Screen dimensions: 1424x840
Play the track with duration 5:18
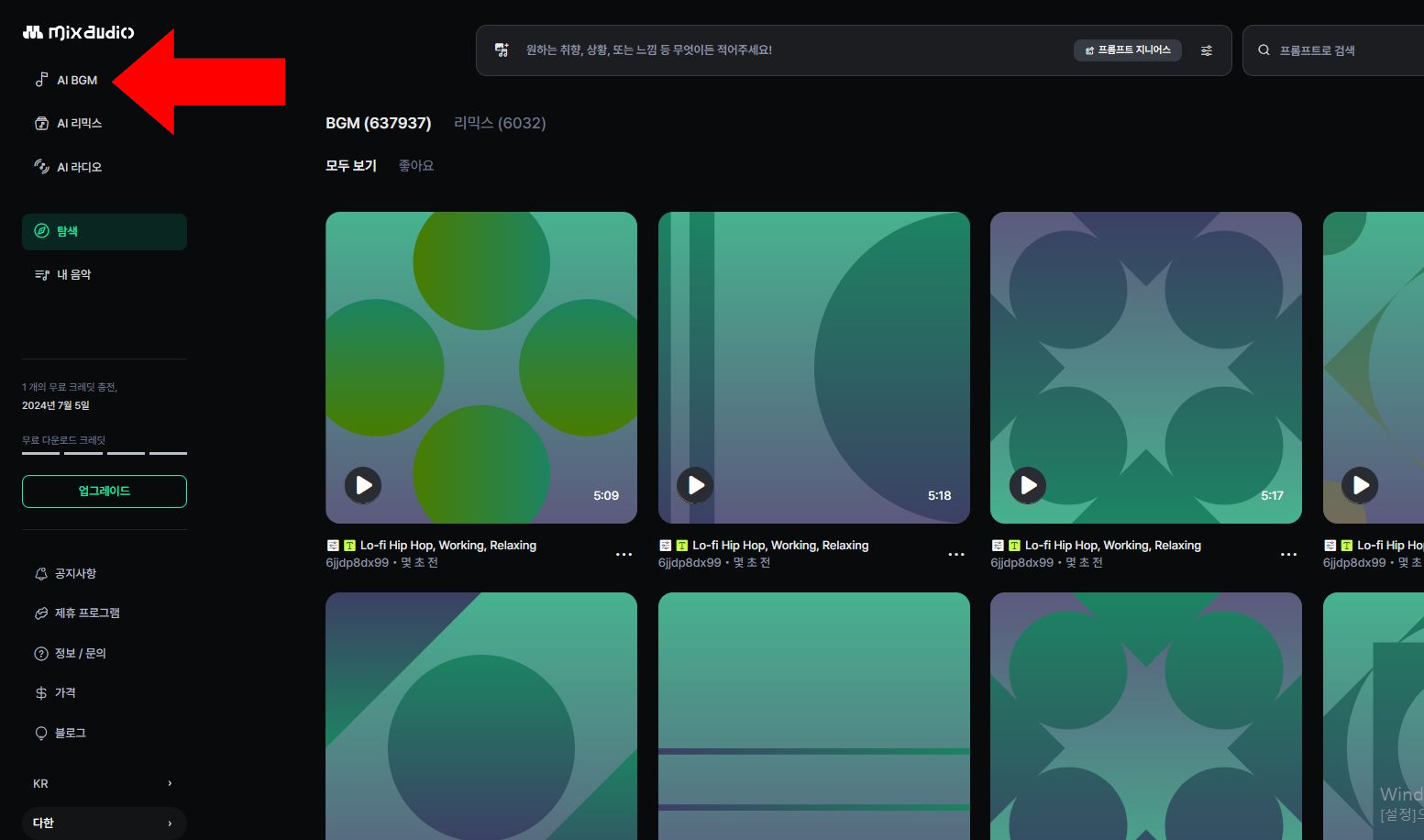(x=695, y=485)
